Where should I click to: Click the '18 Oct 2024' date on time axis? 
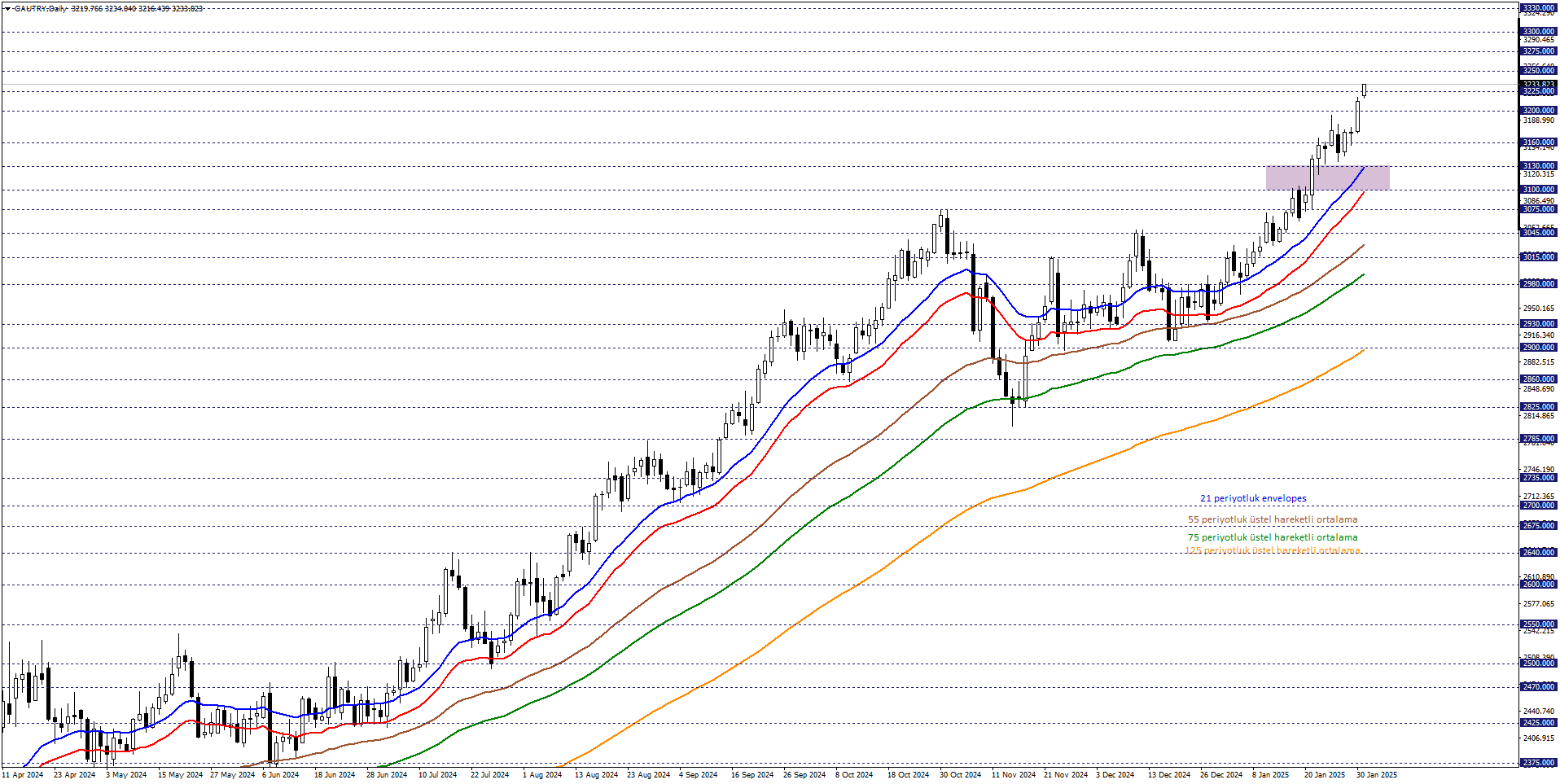pos(909,775)
